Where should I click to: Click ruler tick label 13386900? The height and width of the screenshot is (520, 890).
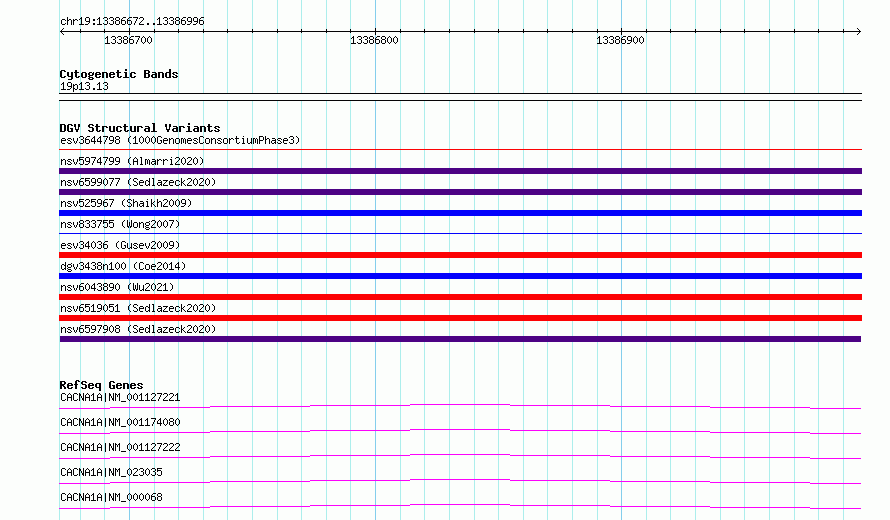(x=620, y=40)
